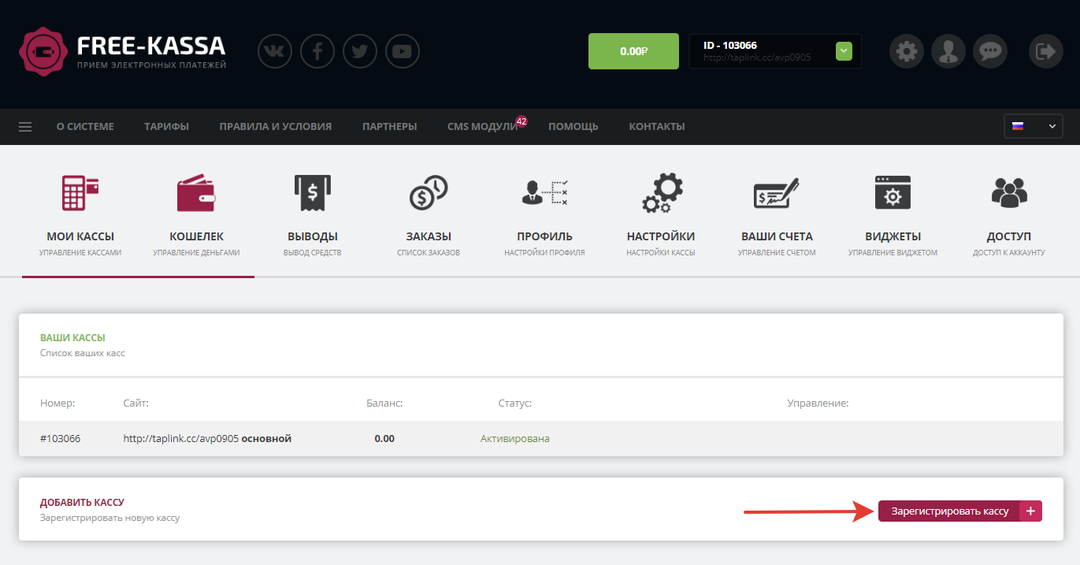
Task: Select the КОШЕЛЕК wallet icon
Action: click(196, 192)
